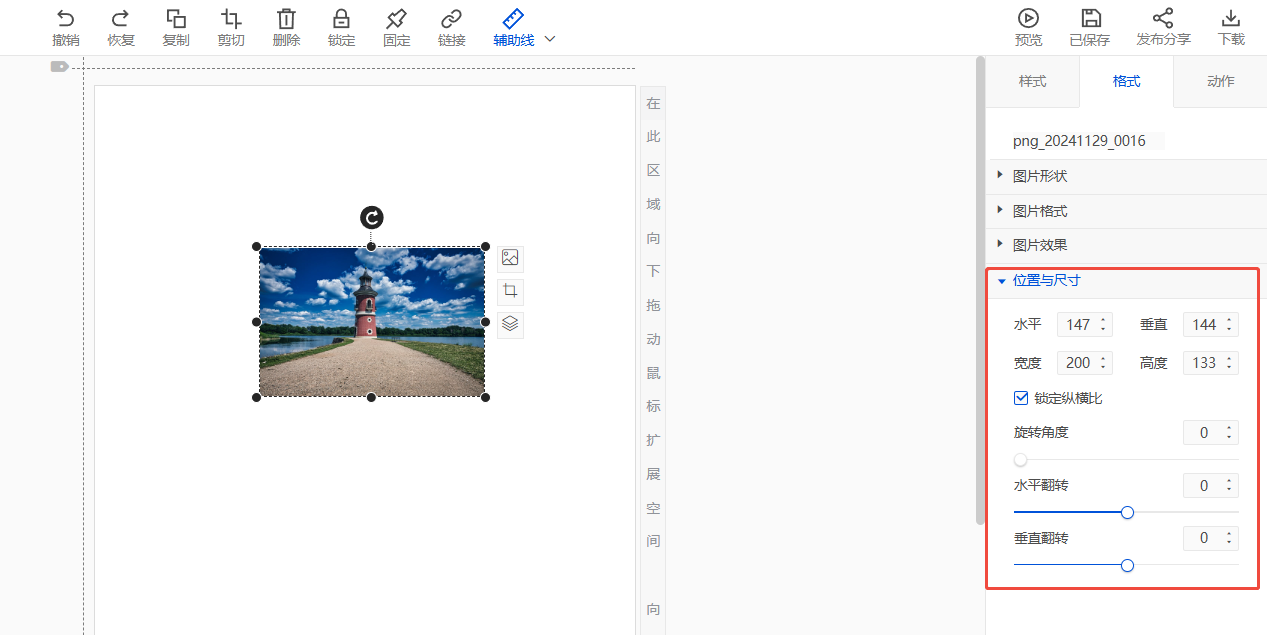Expand the 图片形状 section

[x=1126, y=176]
